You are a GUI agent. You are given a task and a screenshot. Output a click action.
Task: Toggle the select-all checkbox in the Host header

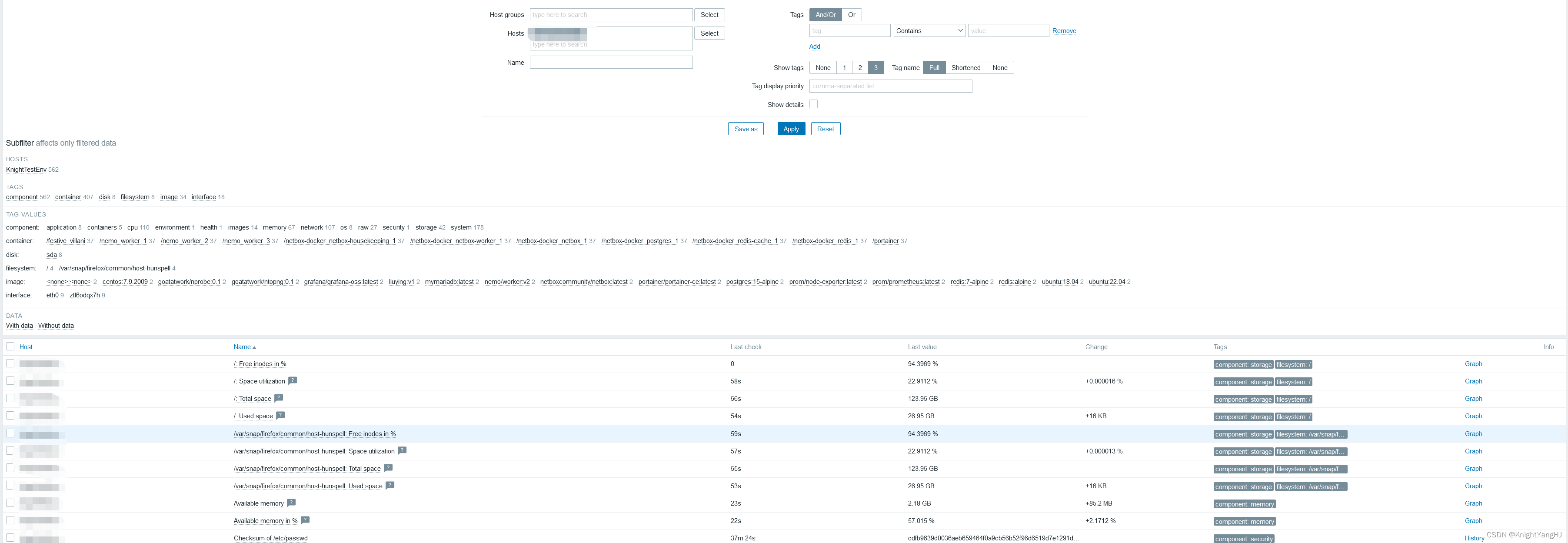[10, 346]
